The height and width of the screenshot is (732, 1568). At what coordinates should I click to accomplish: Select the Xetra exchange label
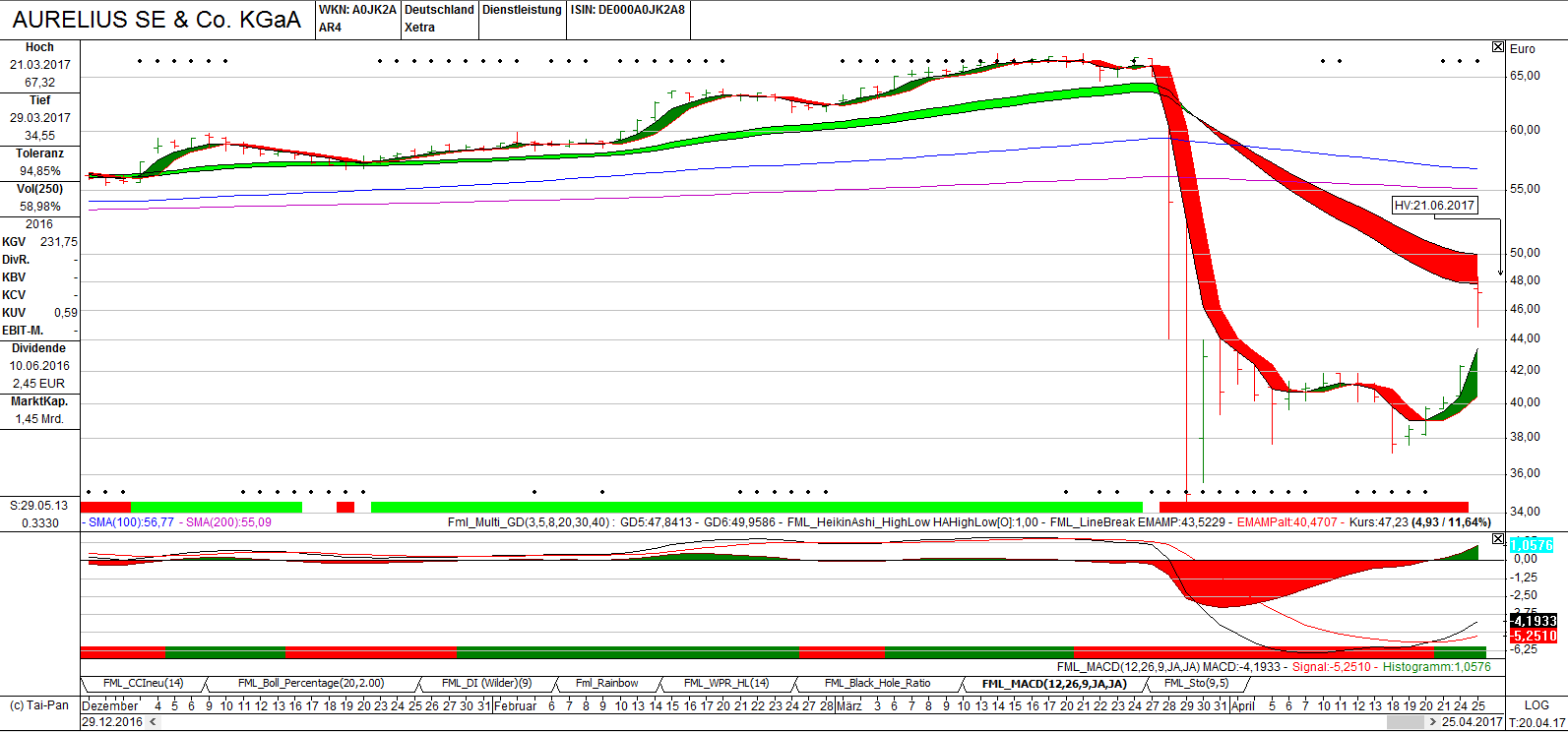tap(420, 28)
